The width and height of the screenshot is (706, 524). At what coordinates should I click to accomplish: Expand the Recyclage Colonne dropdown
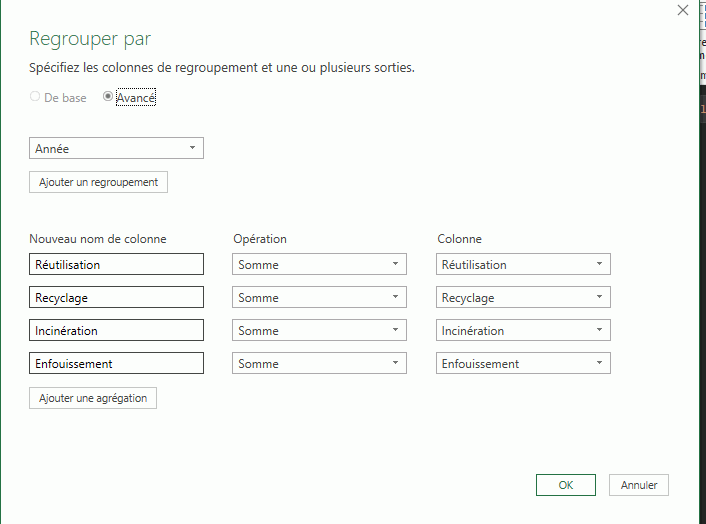[x=523, y=298]
